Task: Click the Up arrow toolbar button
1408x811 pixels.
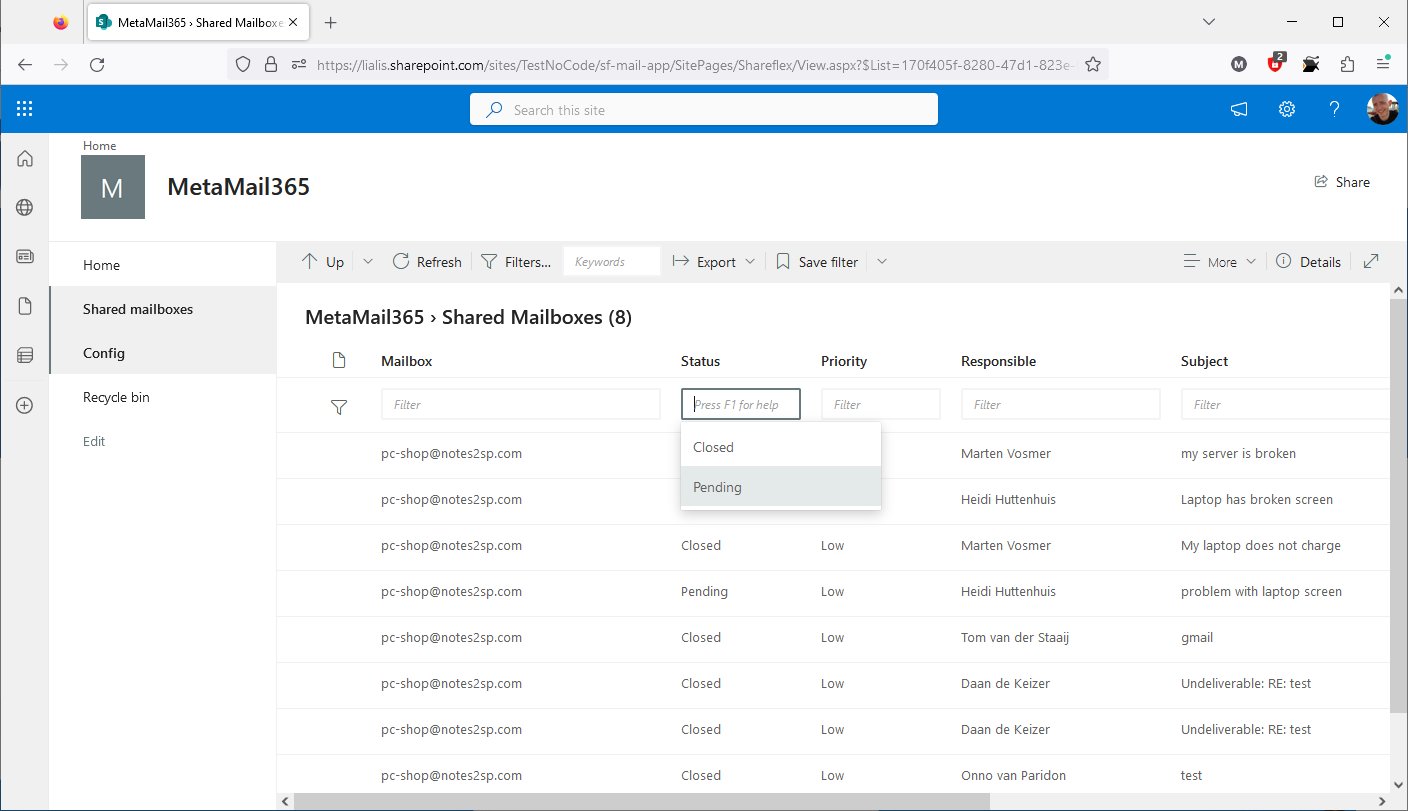Action: [322, 262]
